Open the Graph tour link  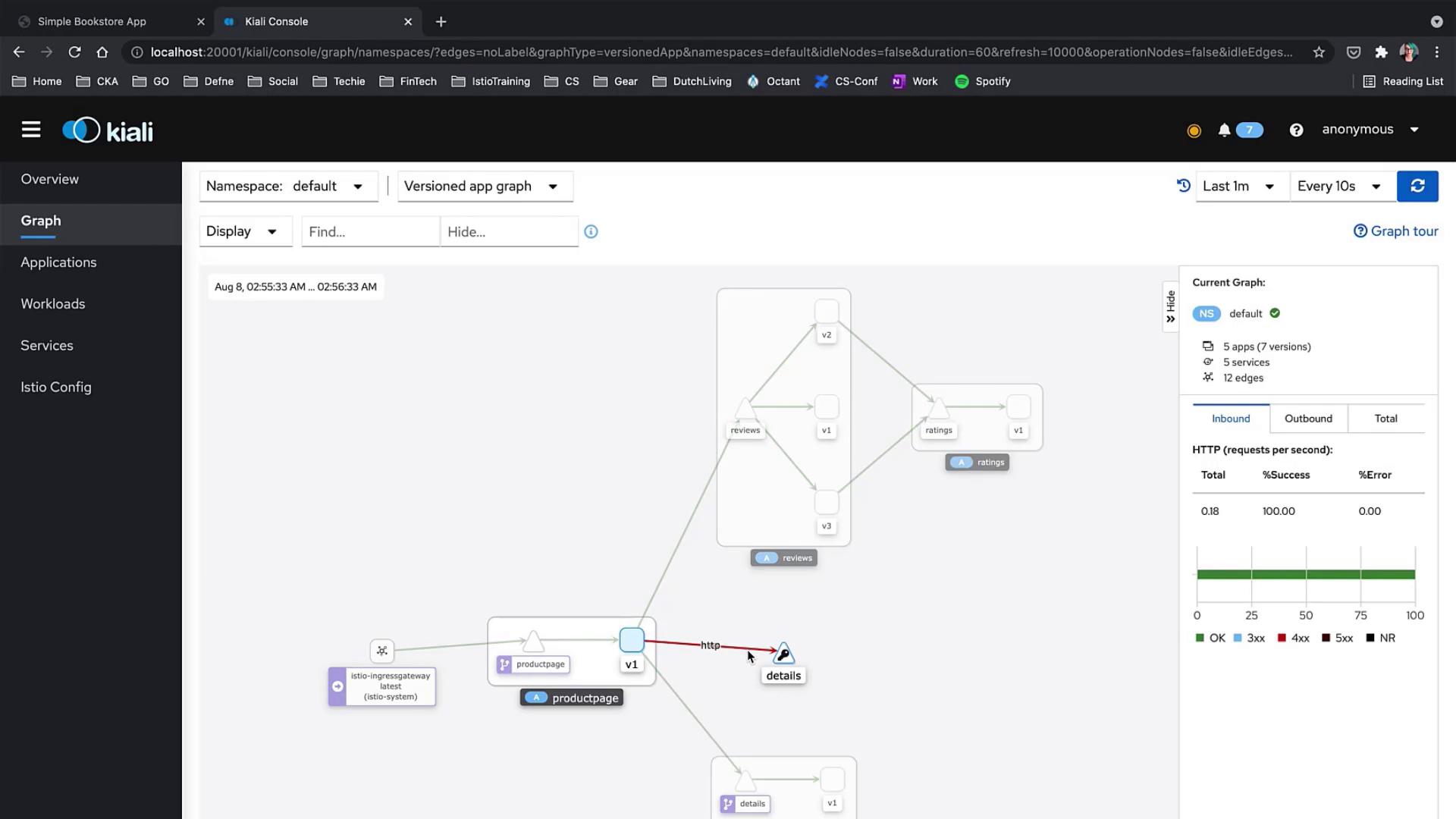tap(1395, 231)
